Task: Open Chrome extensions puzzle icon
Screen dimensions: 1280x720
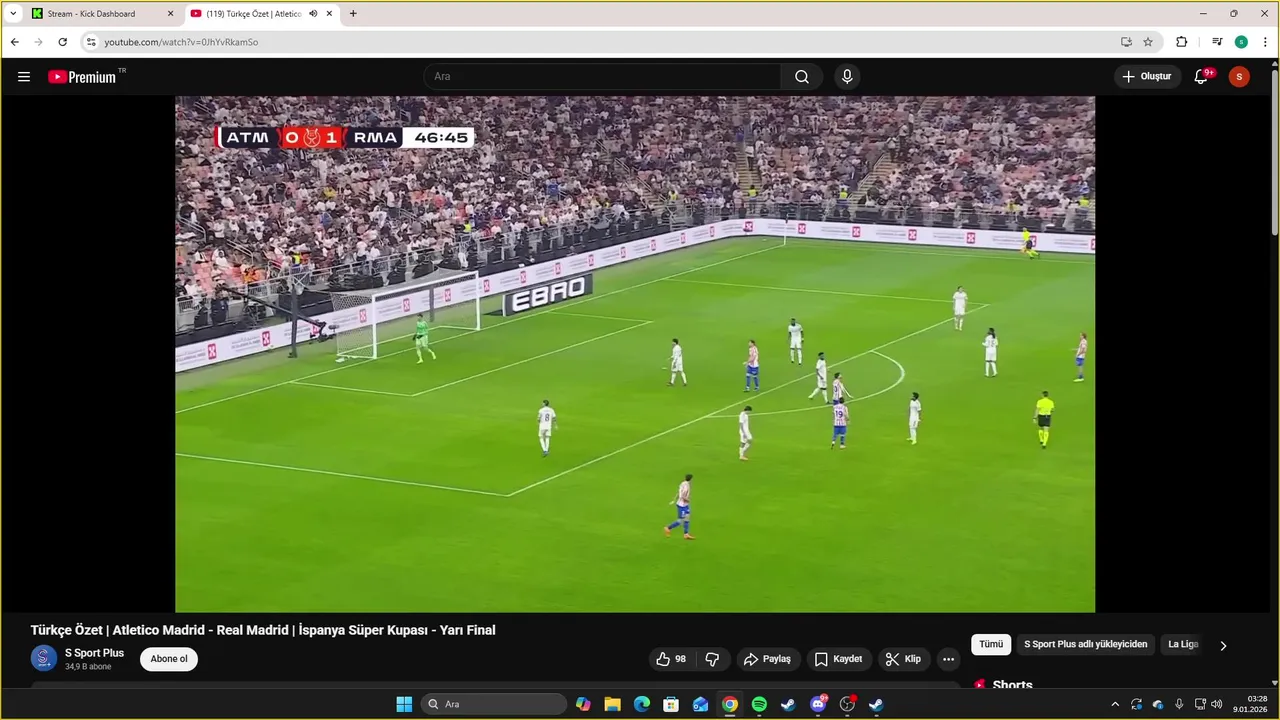Action: tap(1181, 42)
